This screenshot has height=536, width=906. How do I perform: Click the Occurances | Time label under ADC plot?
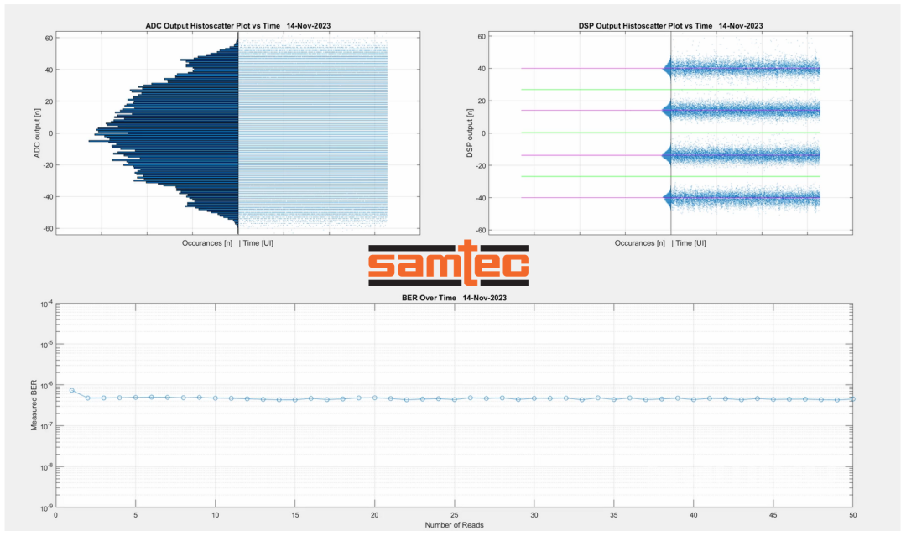coord(228,243)
